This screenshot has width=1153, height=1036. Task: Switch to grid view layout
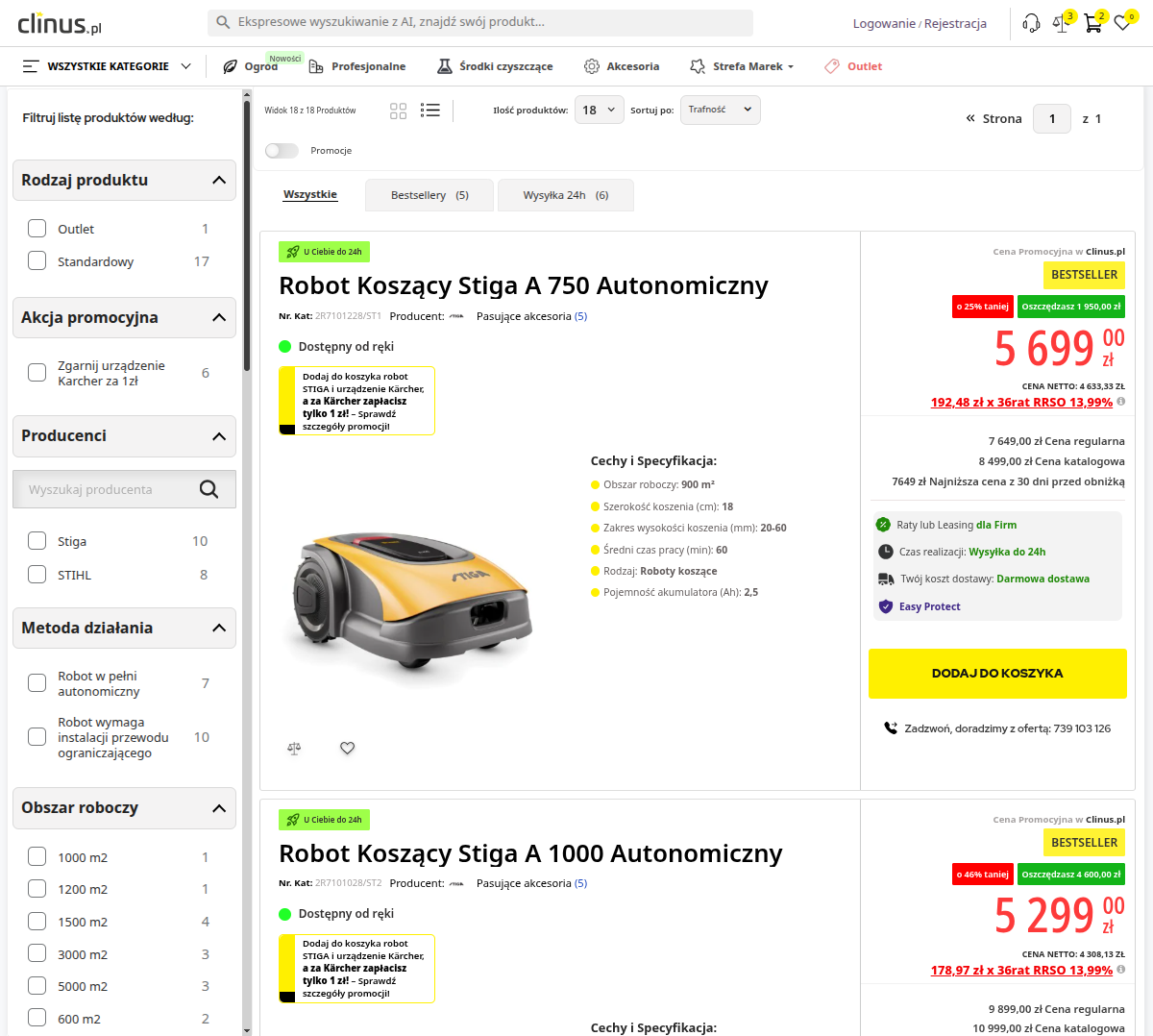point(398,111)
